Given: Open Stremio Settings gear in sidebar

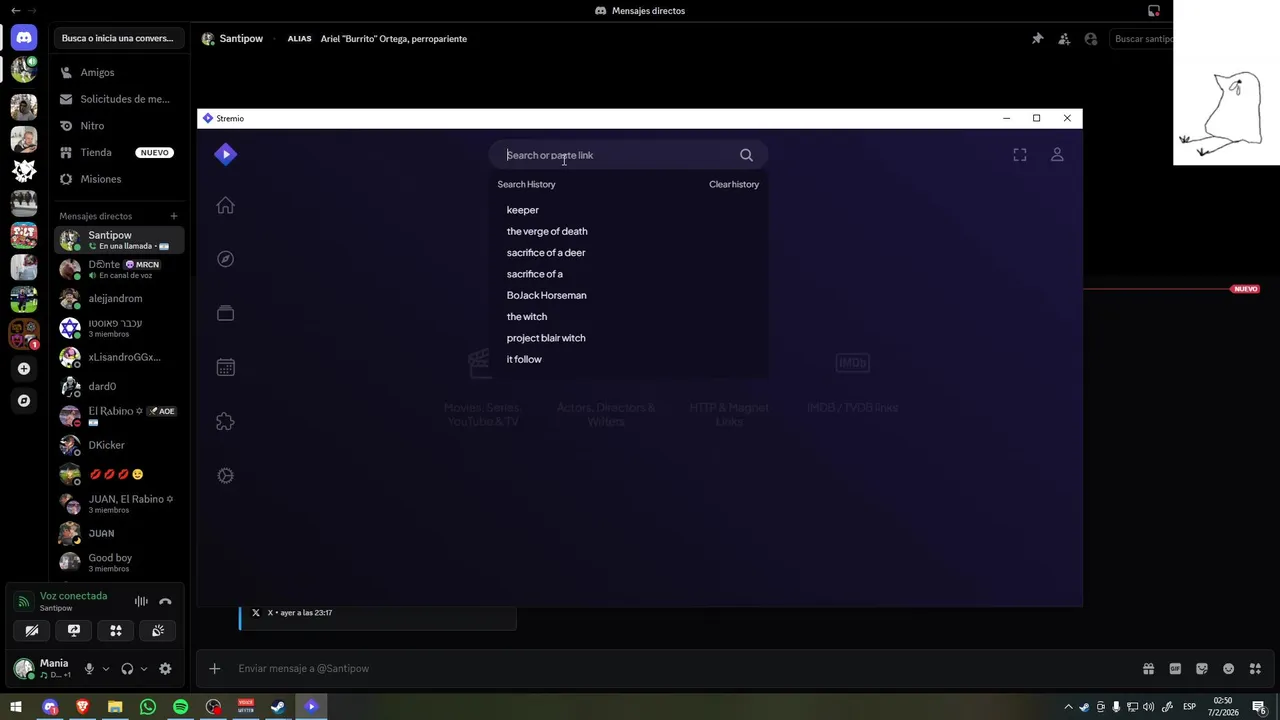Looking at the screenshot, I should 225,476.
